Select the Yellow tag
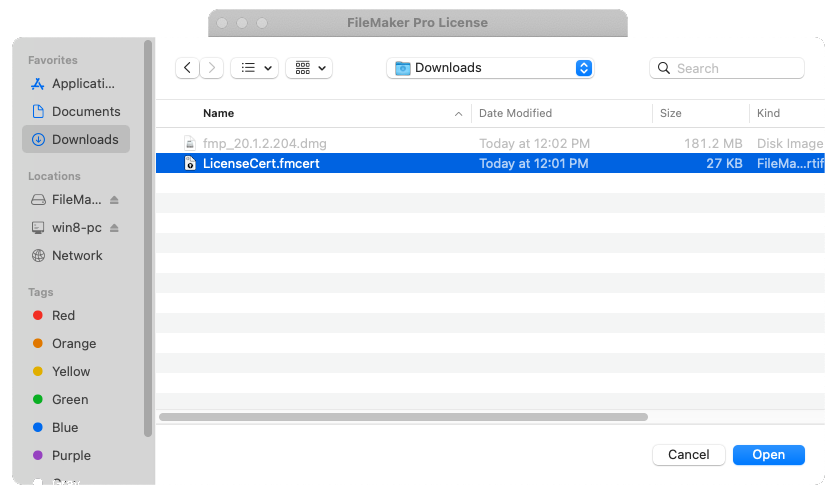 click(76, 371)
